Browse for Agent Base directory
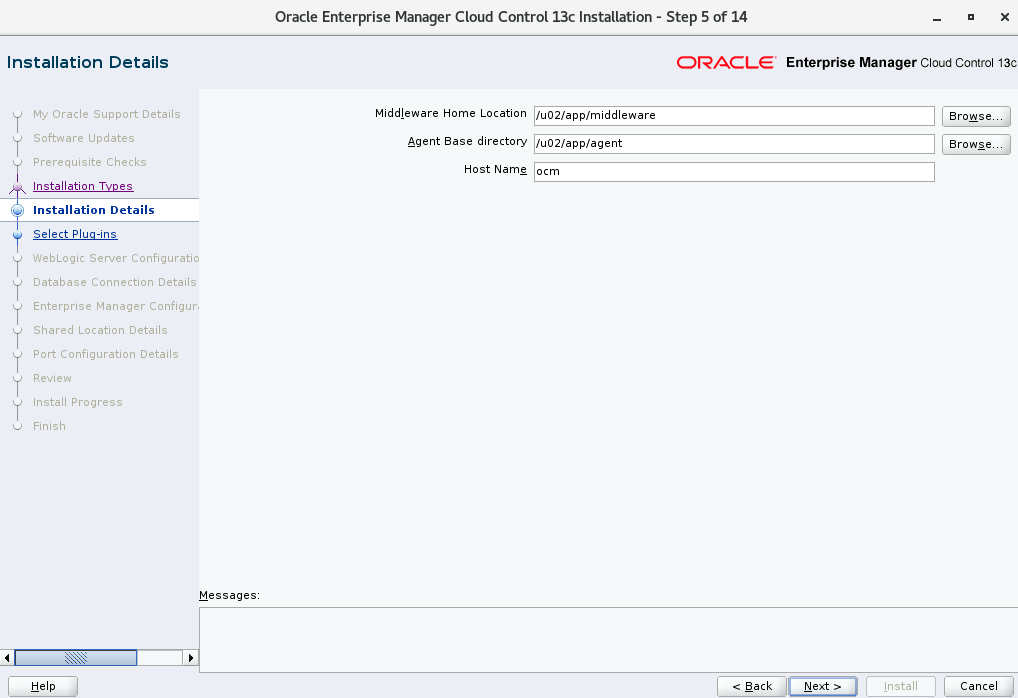Viewport: 1018px width, 698px height. tap(976, 144)
